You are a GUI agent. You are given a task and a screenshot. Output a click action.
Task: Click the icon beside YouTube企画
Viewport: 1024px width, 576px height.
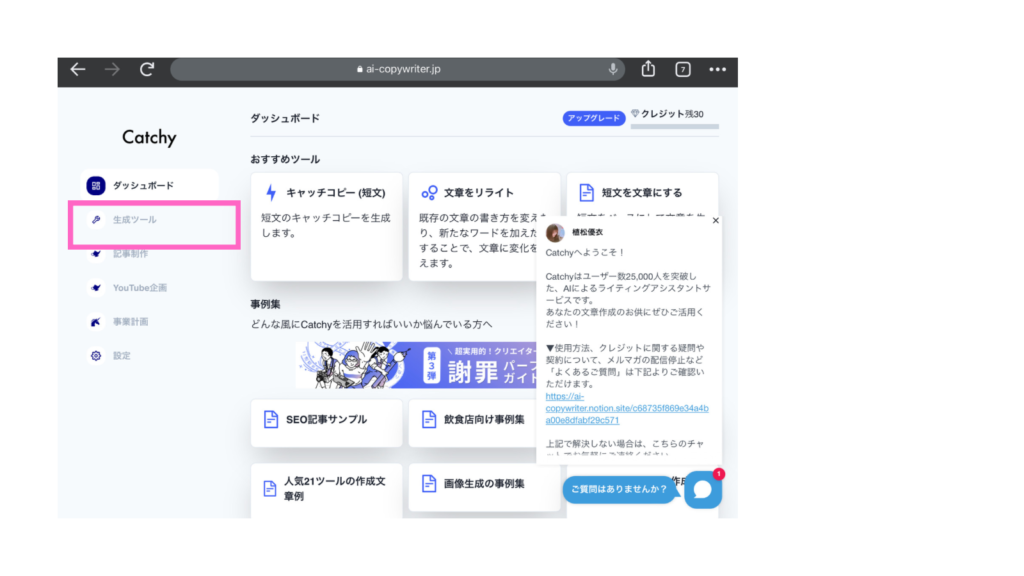point(96,288)
